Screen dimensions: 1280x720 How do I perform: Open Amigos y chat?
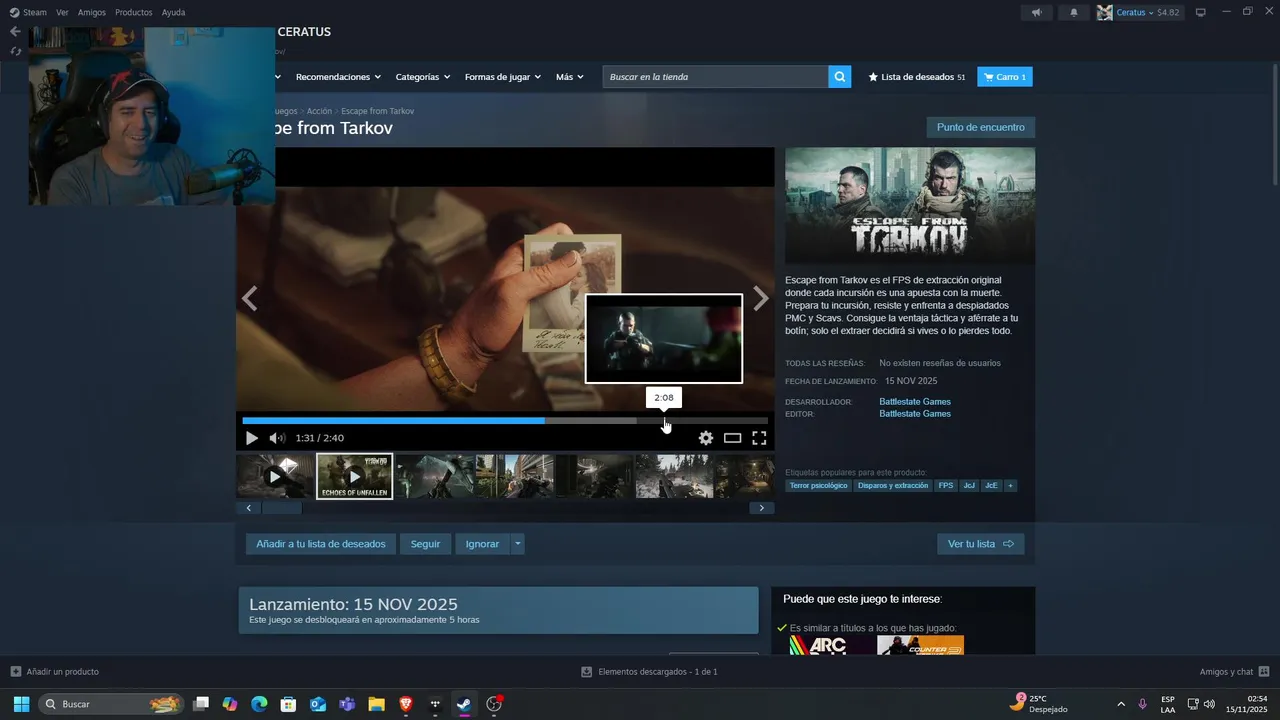point(1235,672)
